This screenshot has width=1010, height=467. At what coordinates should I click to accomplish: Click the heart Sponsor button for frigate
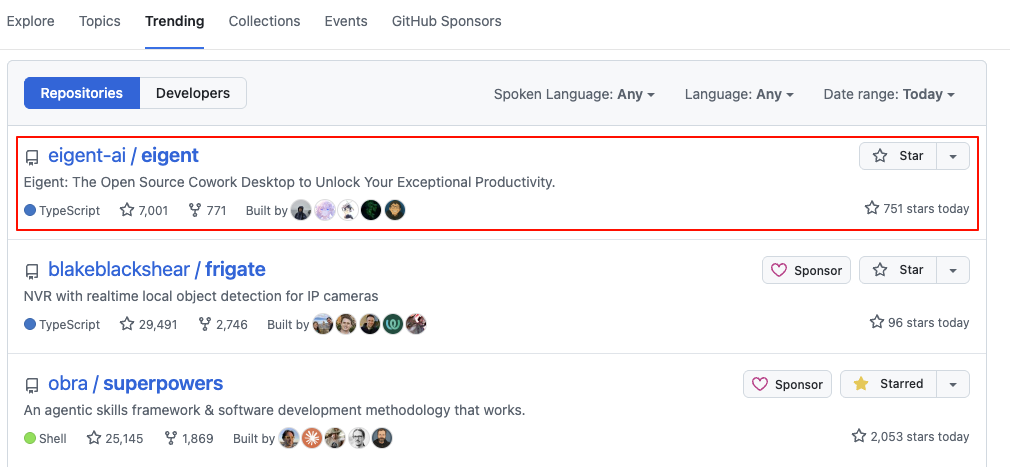click(806, 270)
